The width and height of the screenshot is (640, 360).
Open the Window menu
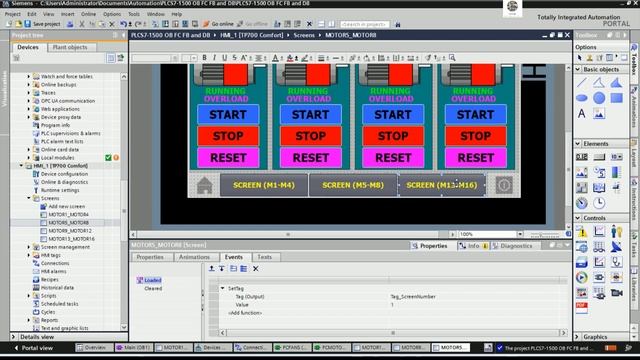coord(156,14)
